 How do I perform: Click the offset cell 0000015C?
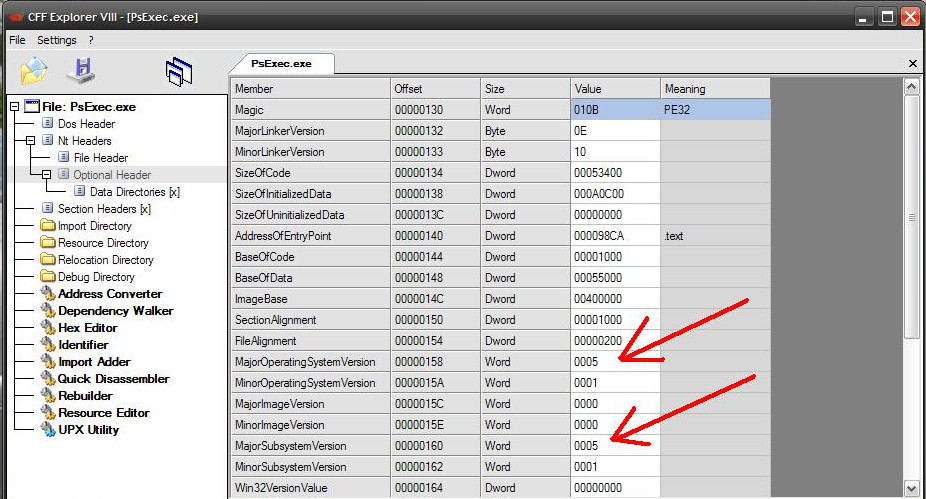pyautogui.click(x=435, y=404)
